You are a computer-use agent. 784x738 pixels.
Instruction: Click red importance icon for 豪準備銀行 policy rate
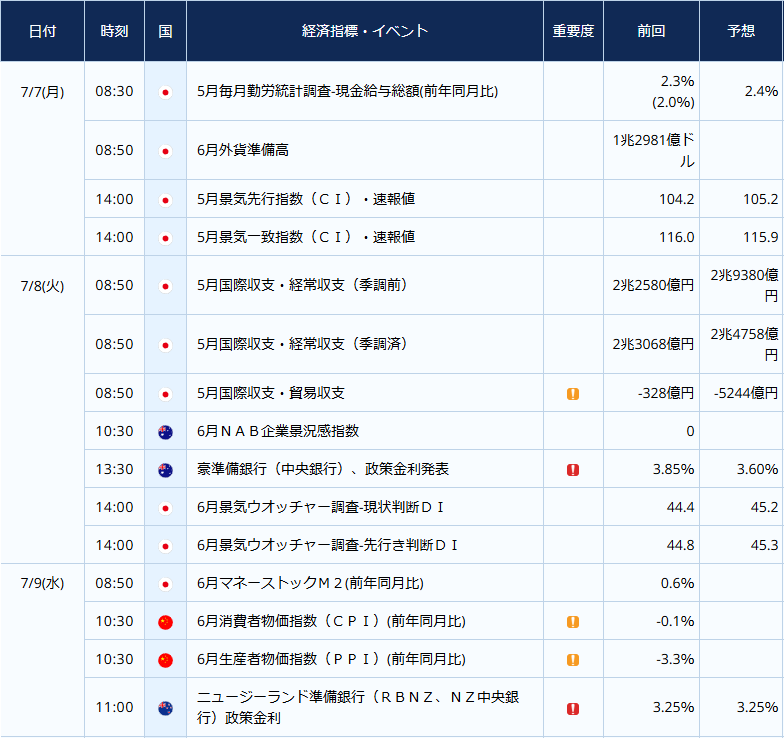pos(573,470)
